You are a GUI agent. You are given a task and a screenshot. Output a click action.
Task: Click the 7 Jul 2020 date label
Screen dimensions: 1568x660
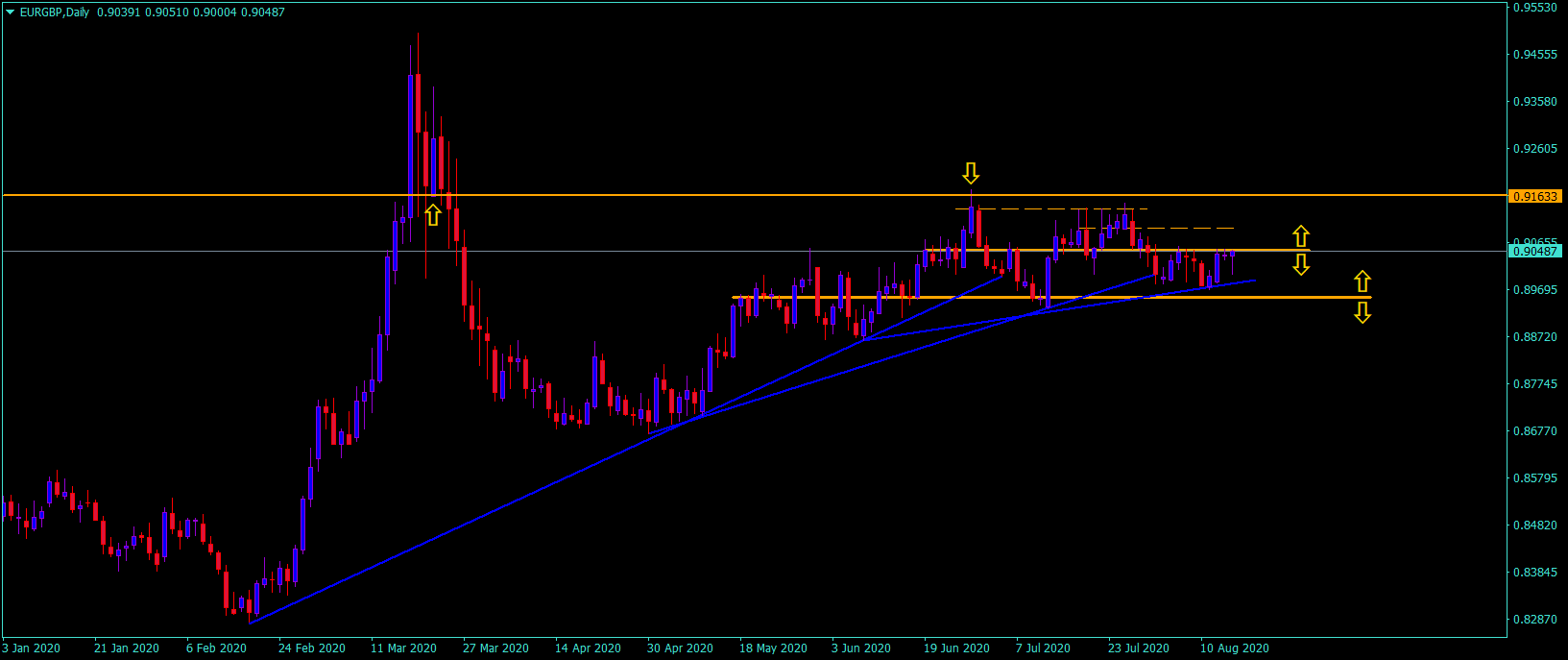pyautogui.click(x=1043, y=648)
